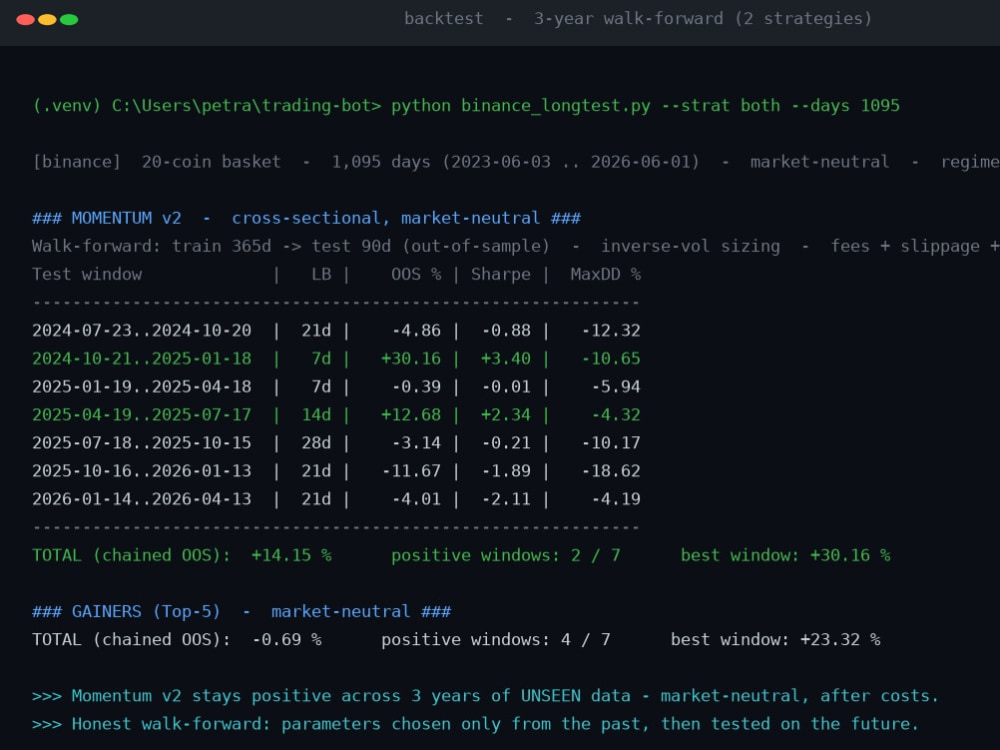Click the Sharpe value +2.34

coord(506,415)
